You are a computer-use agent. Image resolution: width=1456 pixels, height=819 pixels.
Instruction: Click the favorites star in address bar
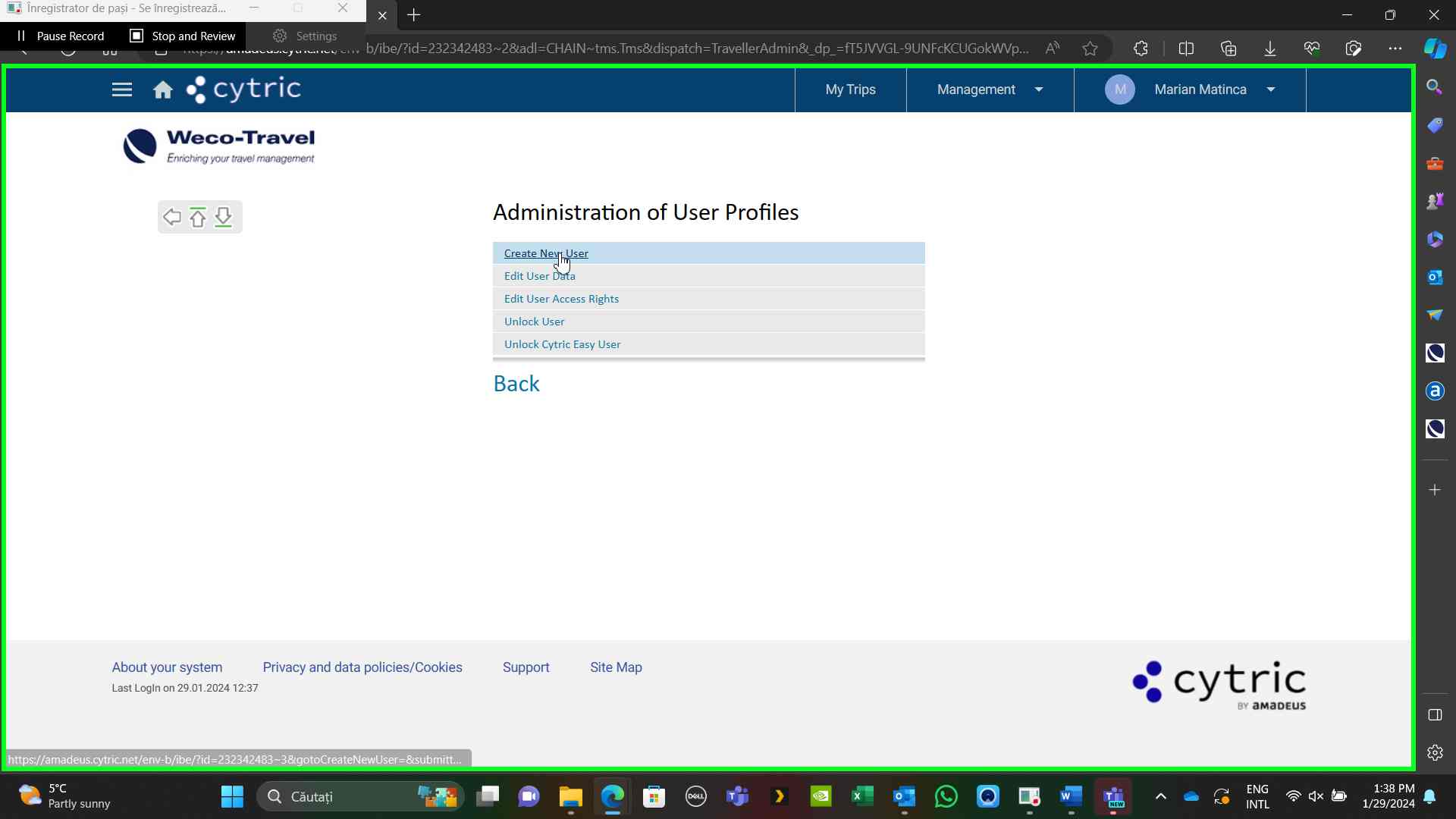pyautogui.click(x=1090, y=49)
